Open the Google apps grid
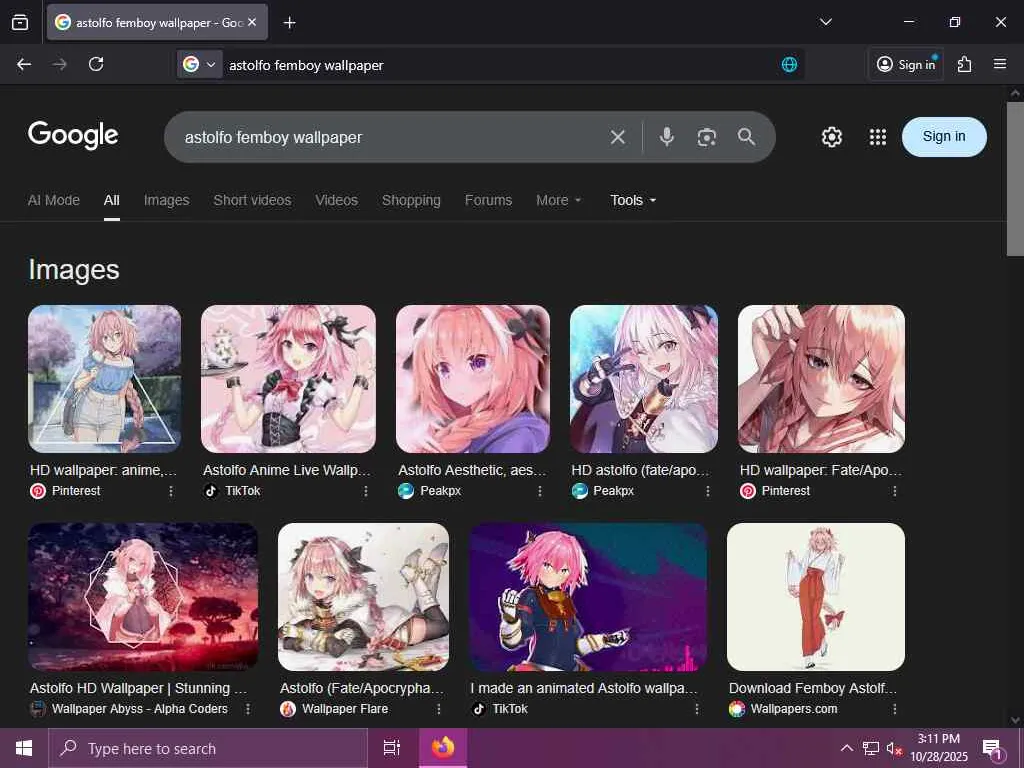 click(x=878, y=136)
